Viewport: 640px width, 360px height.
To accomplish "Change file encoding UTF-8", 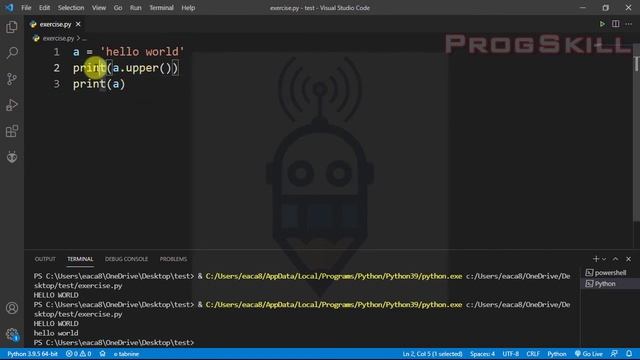I will pos(511,354).
